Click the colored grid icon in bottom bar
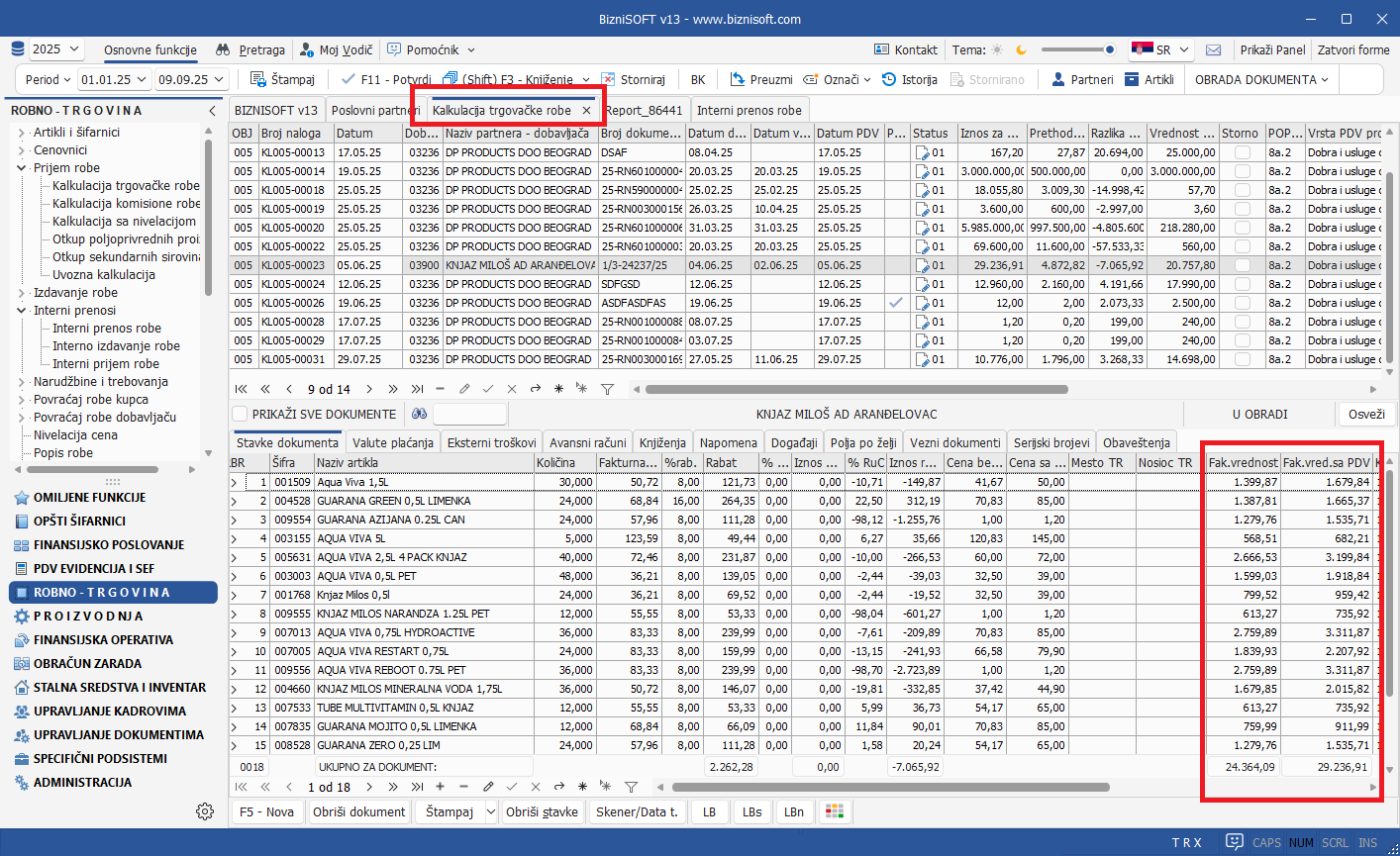 click(835, 811)
